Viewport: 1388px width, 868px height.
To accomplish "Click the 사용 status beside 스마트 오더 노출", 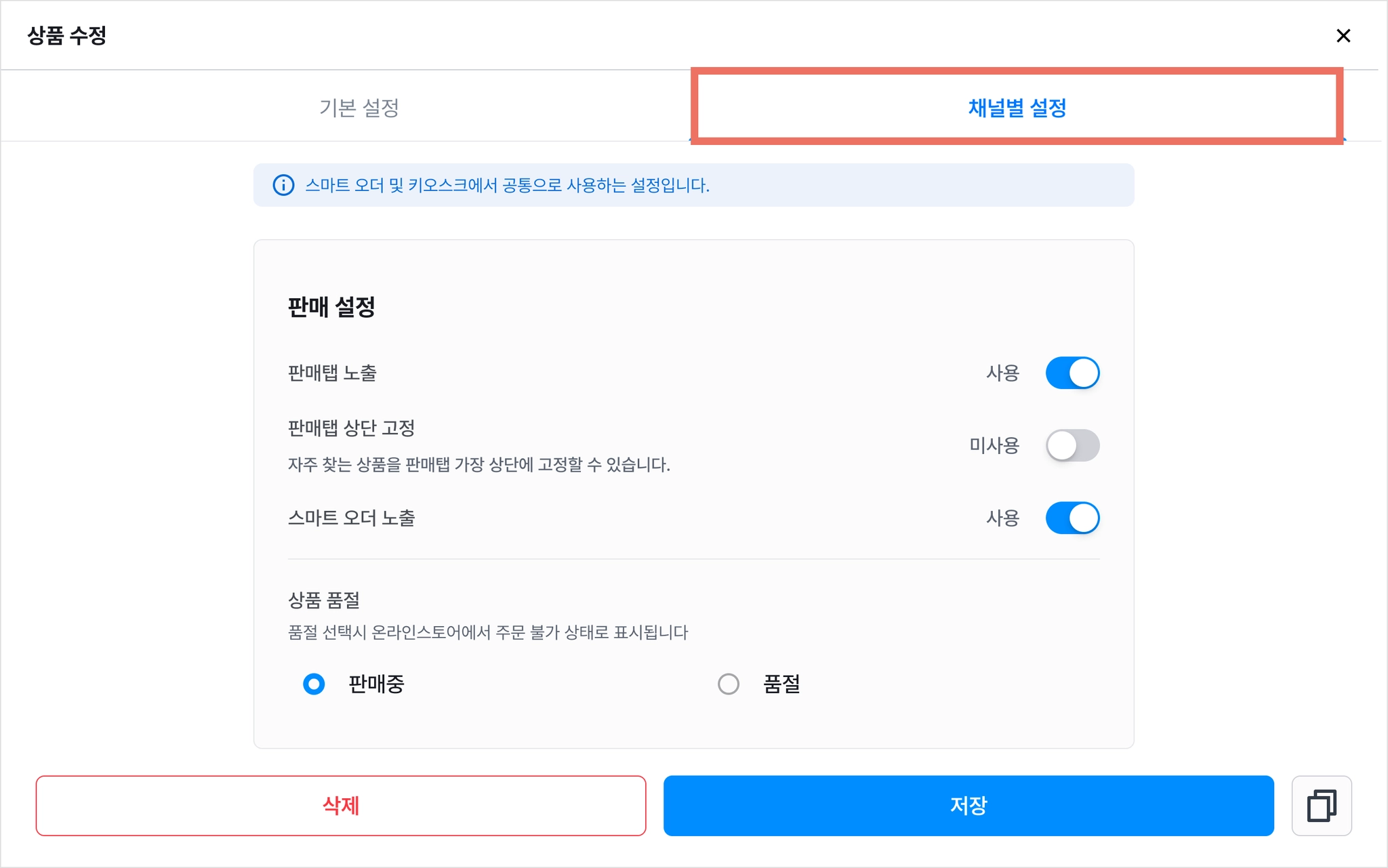I will click(x=1002, y=518).
